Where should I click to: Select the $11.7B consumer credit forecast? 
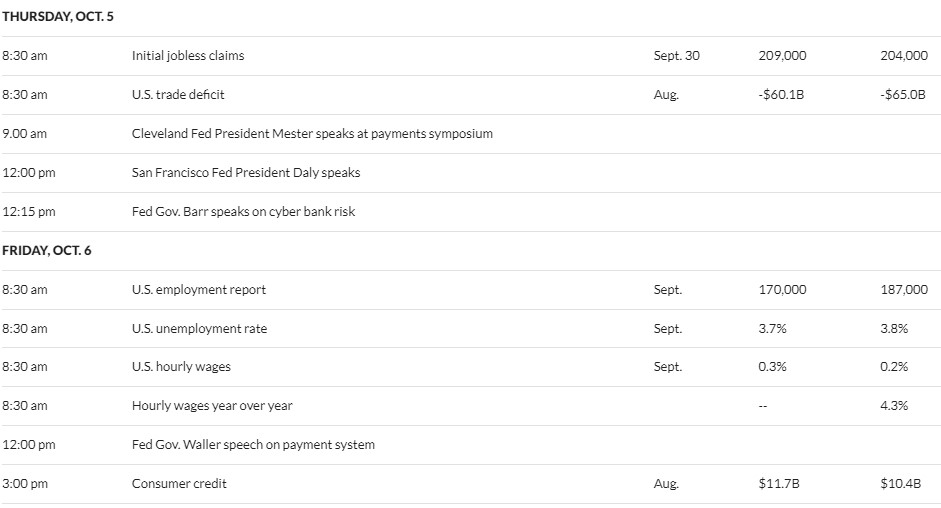[x=778, y=484]
